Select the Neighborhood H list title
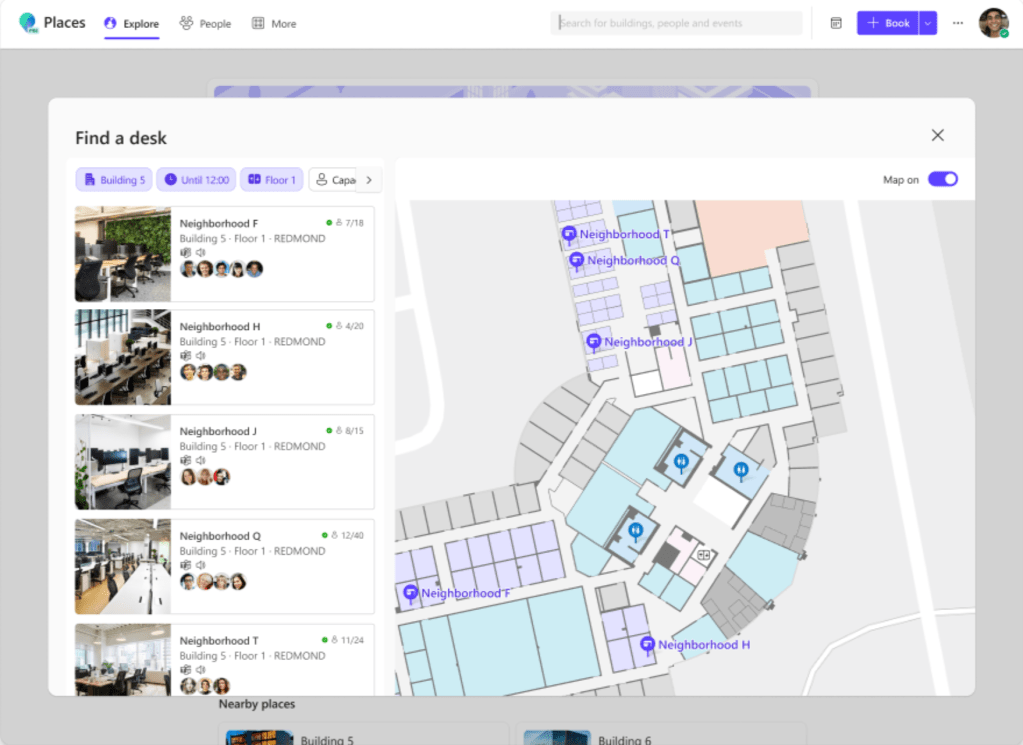The image size is (1023, 745). (x=220, y=326)
